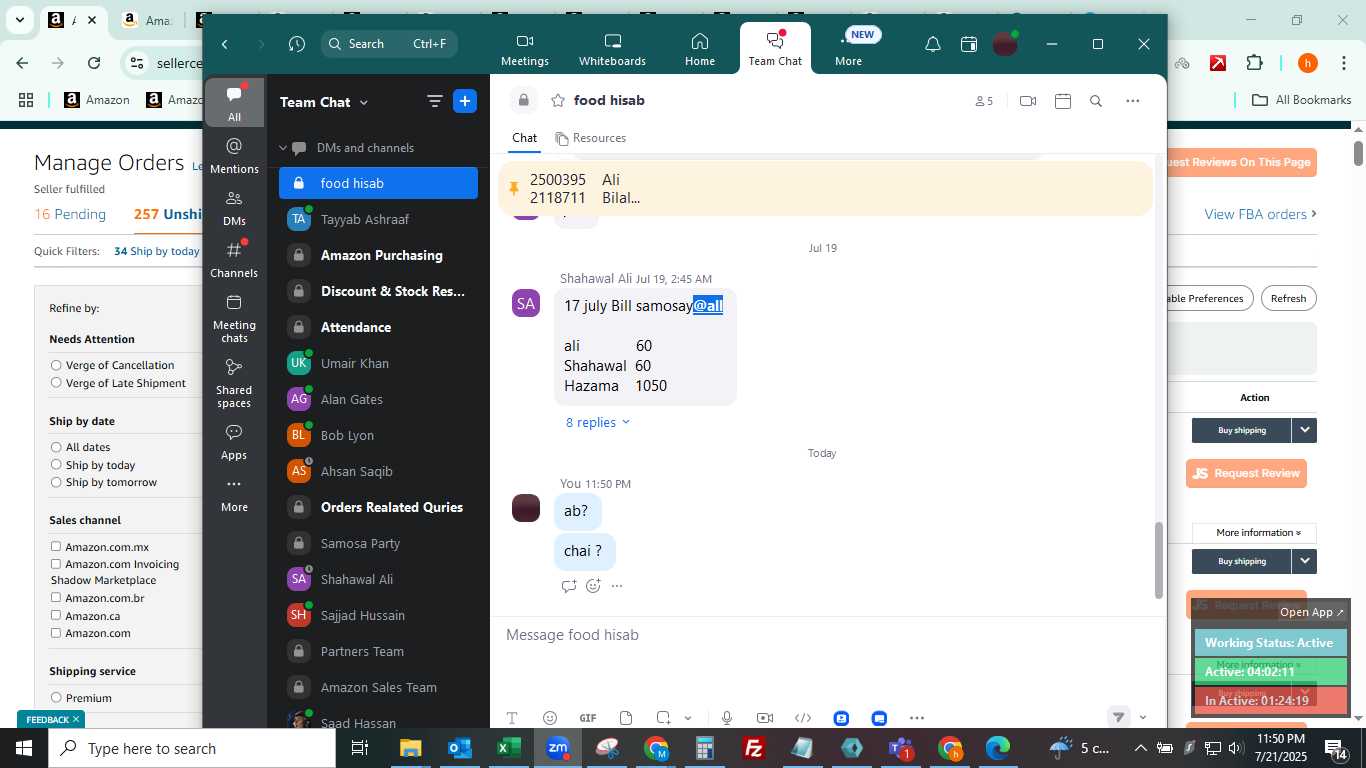
Task: Tick the Amazon.com Invoicing Shadow Marketplace box
Action: coord(56,564)
